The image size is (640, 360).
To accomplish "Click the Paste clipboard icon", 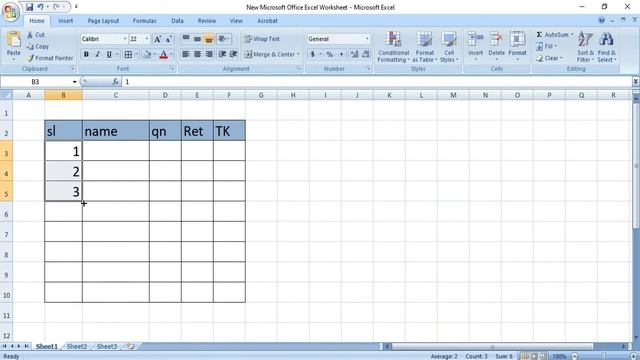I will 13,40.
